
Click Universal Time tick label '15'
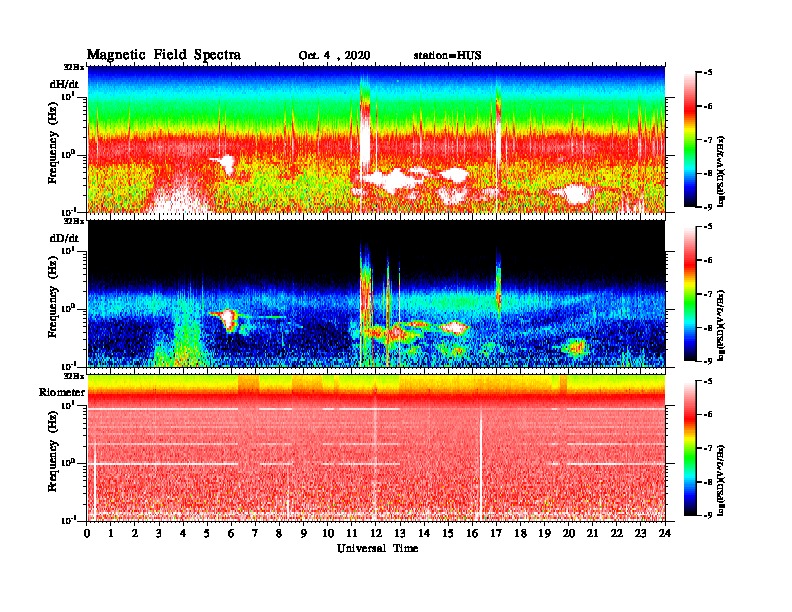click(x=448, y=533)
